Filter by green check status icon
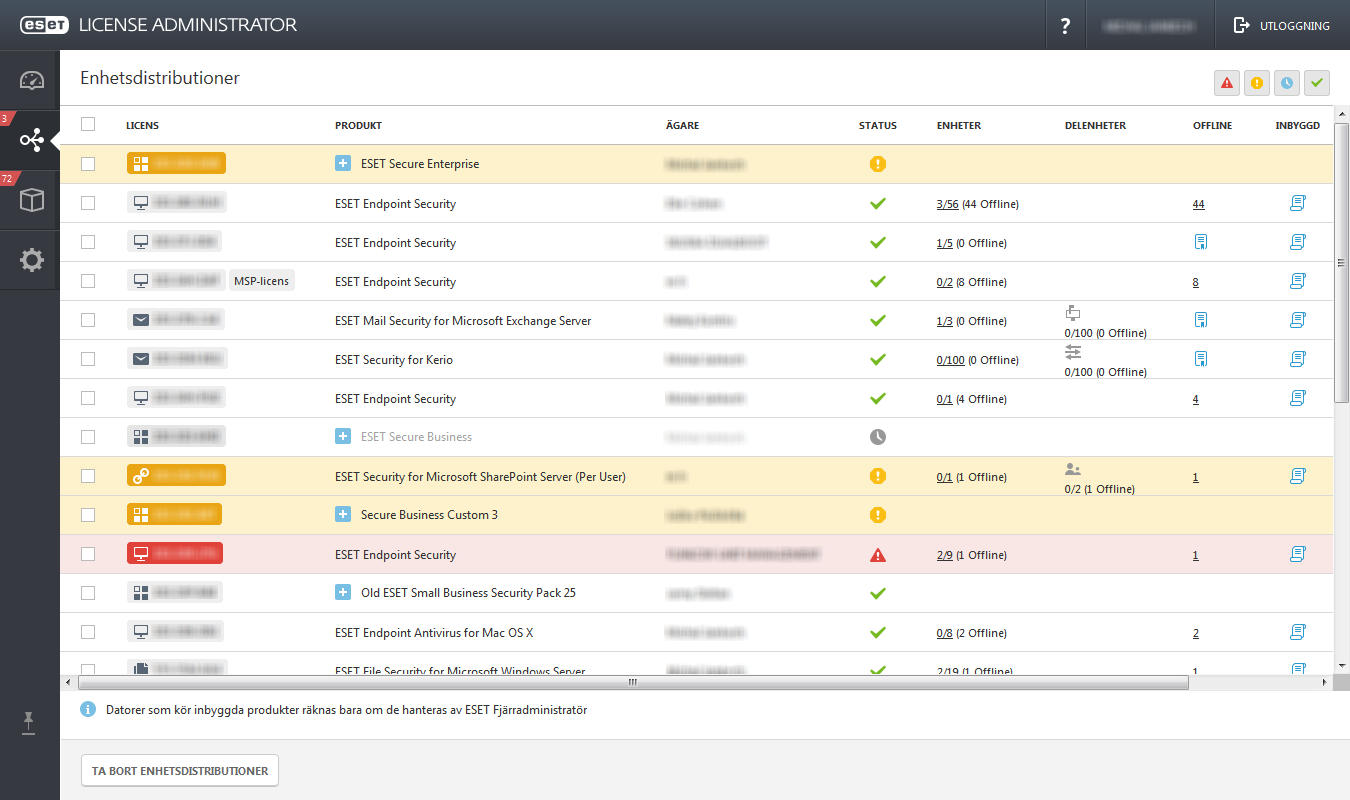Screen dimensions: 1350x800 point(1317,83)
